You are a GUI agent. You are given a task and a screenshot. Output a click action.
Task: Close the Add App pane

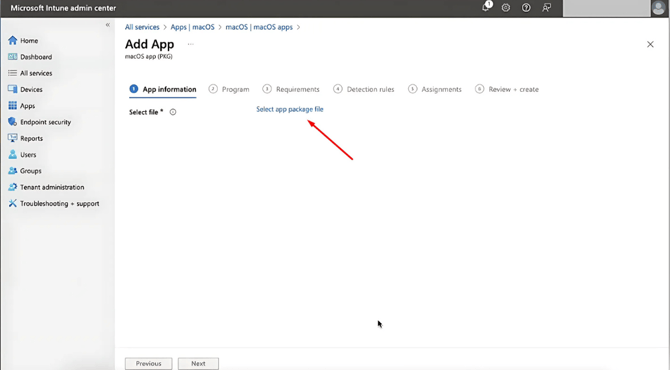(x=650, y=44)
